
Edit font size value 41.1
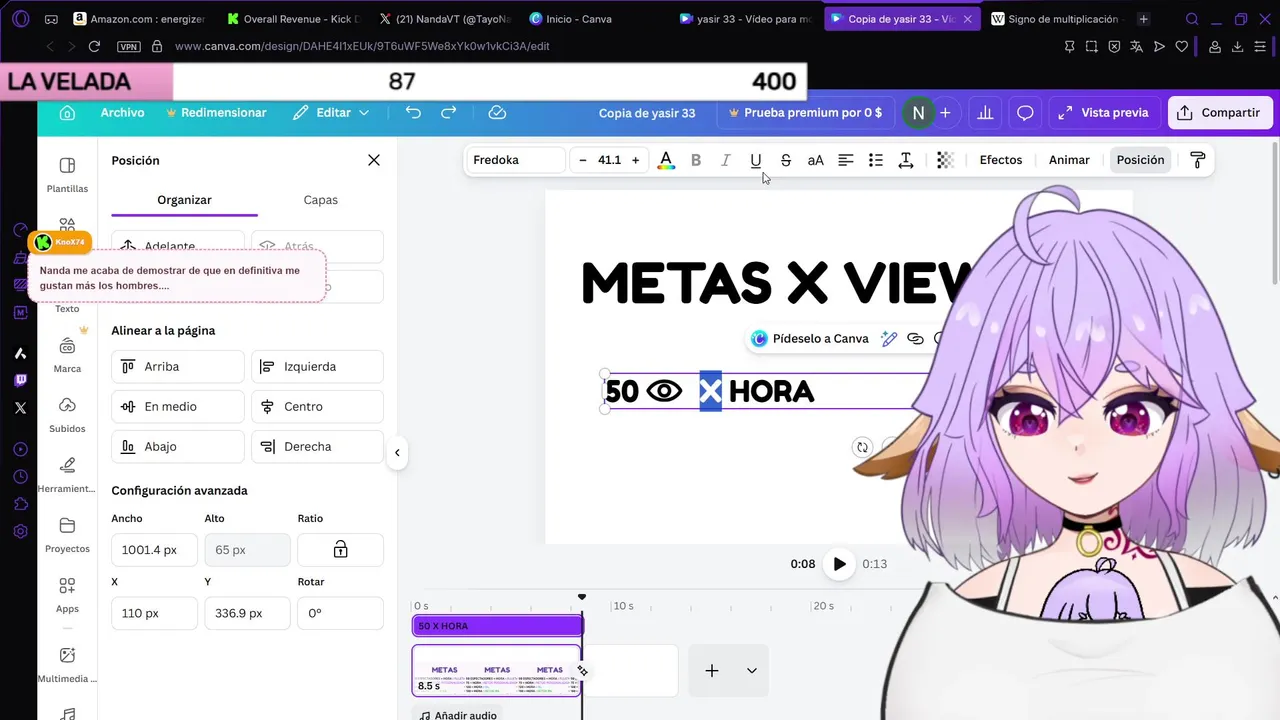609,160
